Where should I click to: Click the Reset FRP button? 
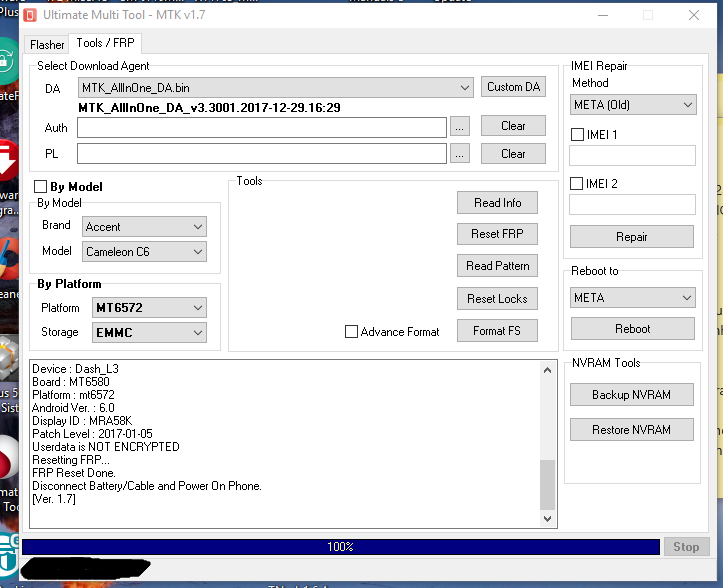497,234
